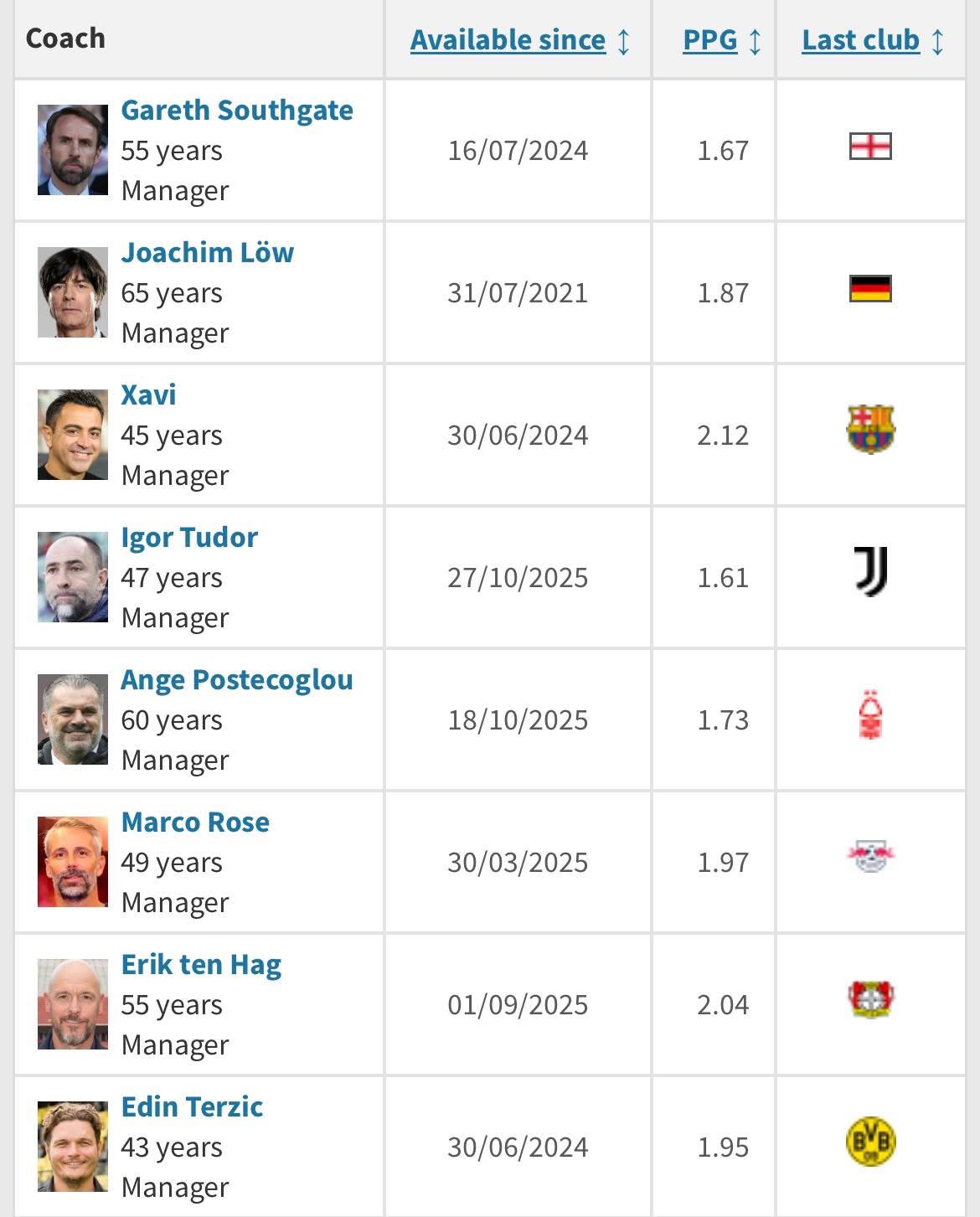Click the sort arrows beside PPG

click(755, 40)
